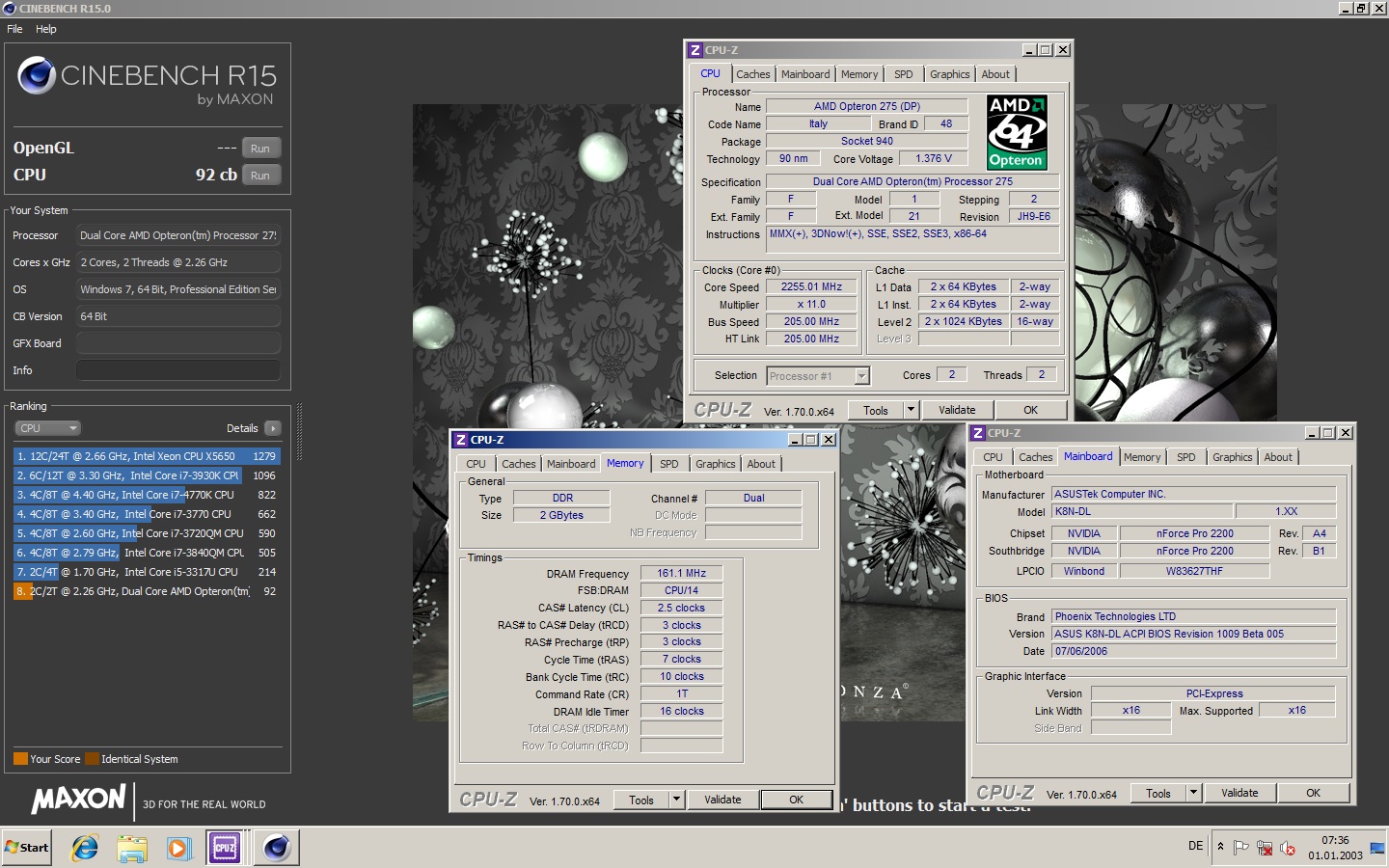Viewport: 1389px width, 868px height.
Task: Click BIOS version ASUS K8N-DL field
Action: point(1194,634)
